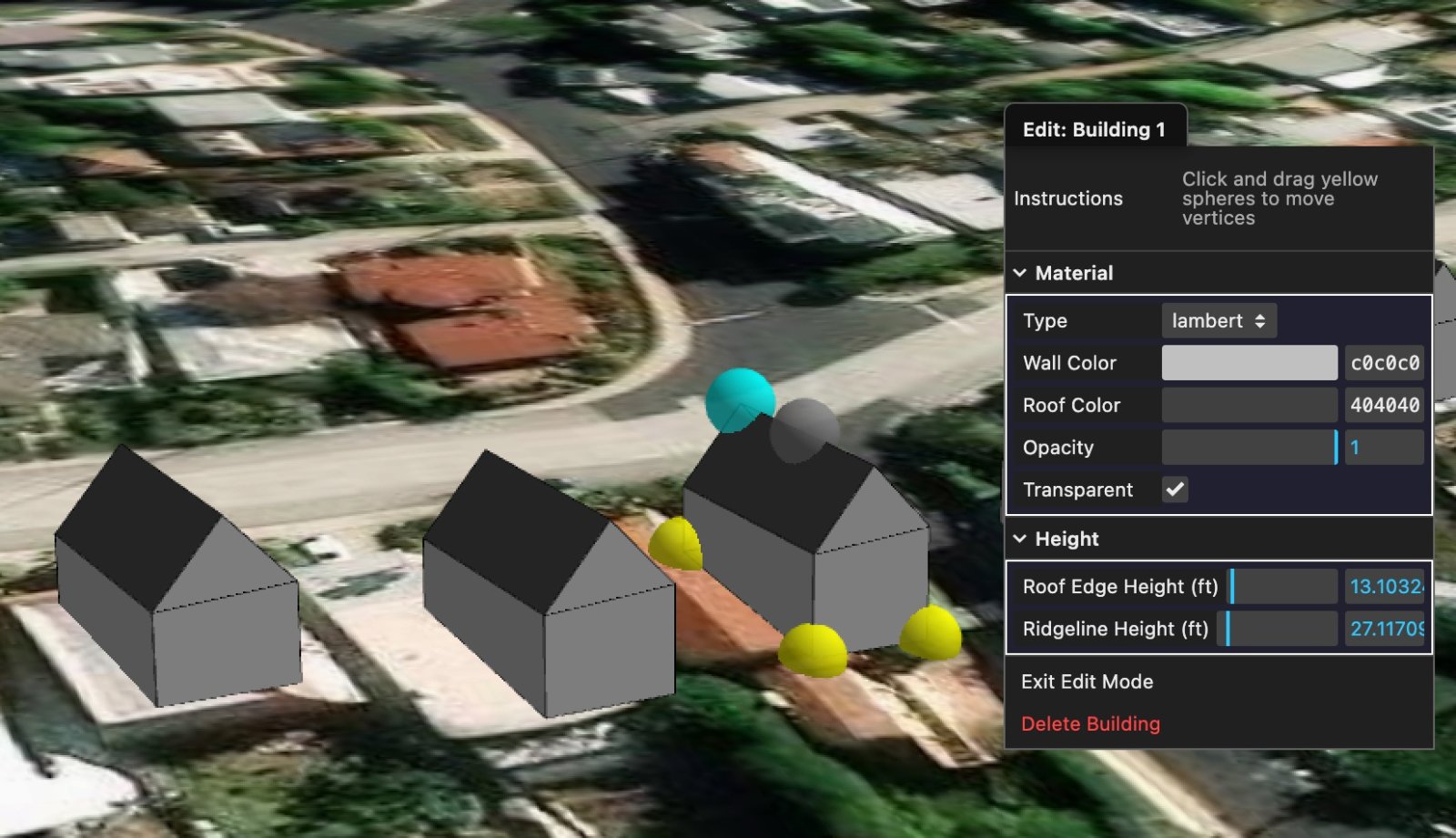Open the Wall Color swatch
Image resolution: width=1456 pixels, height=838 pixels.
(1249, 363)
